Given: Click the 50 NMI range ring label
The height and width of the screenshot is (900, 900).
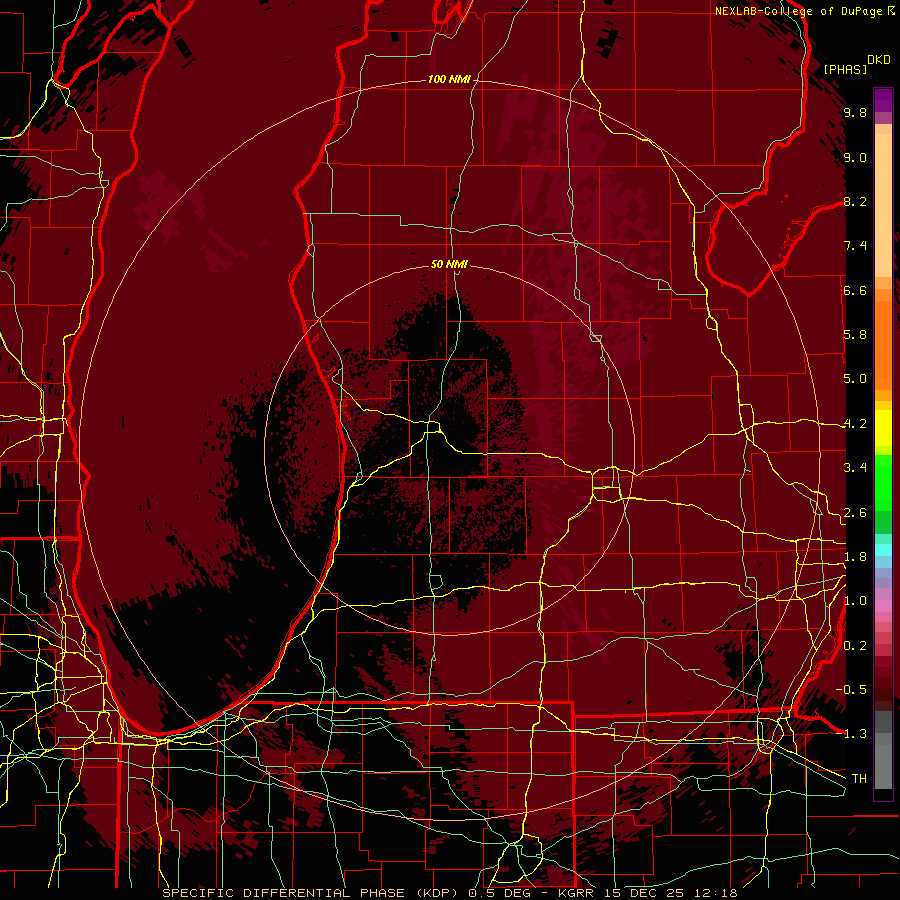Looking at the screenshot, I should click(449, 264).
